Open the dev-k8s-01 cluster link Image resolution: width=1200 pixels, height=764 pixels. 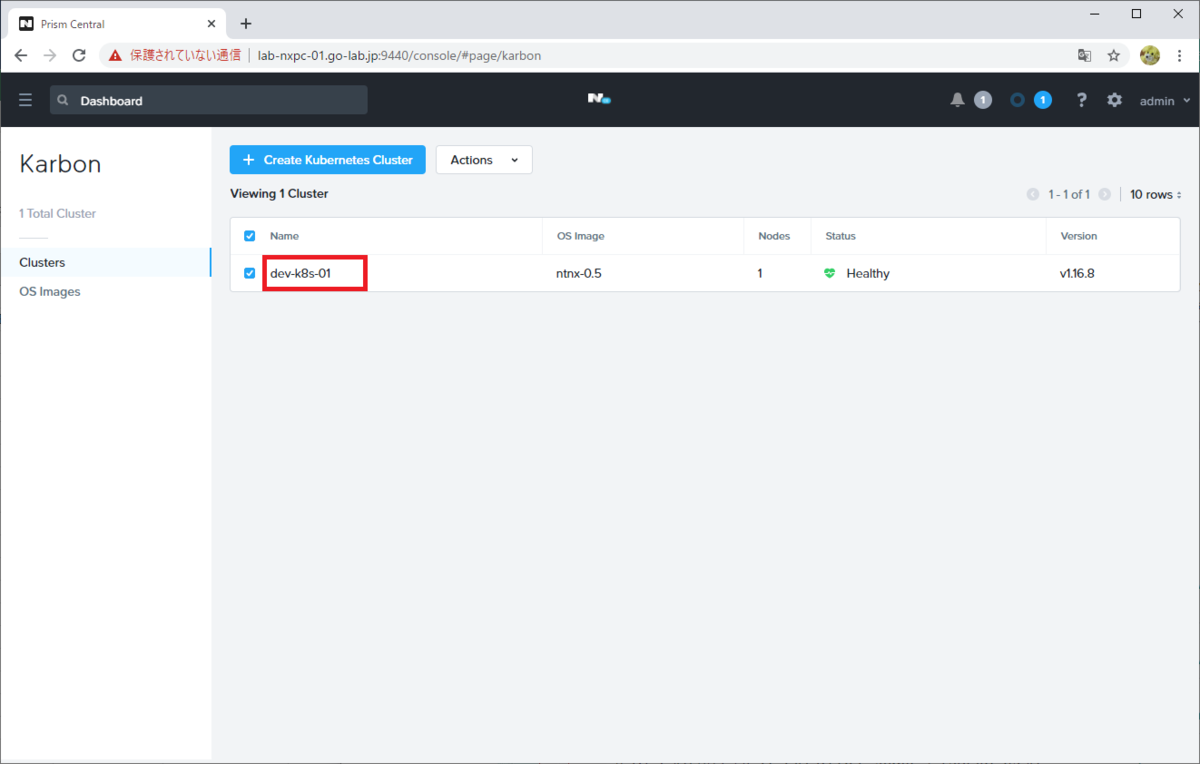tap(300, 273)
